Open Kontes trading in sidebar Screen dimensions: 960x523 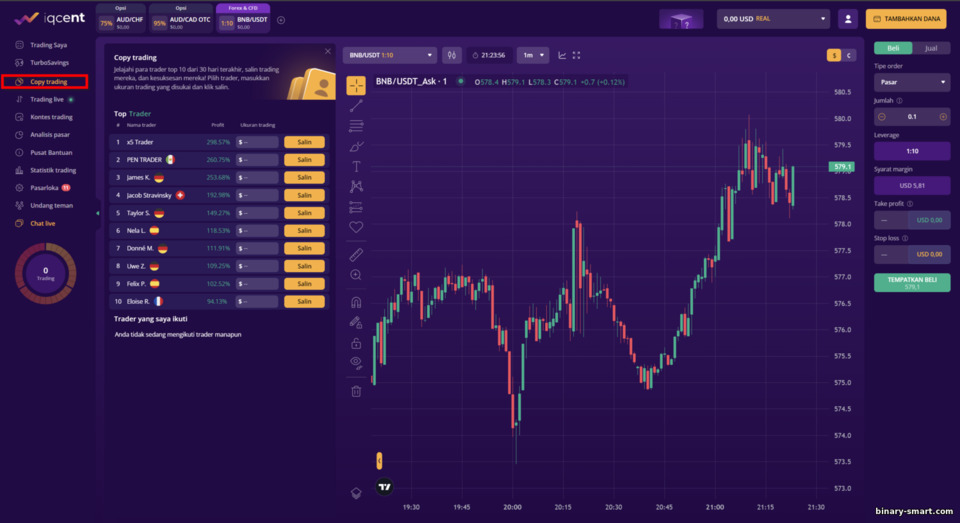51,117
